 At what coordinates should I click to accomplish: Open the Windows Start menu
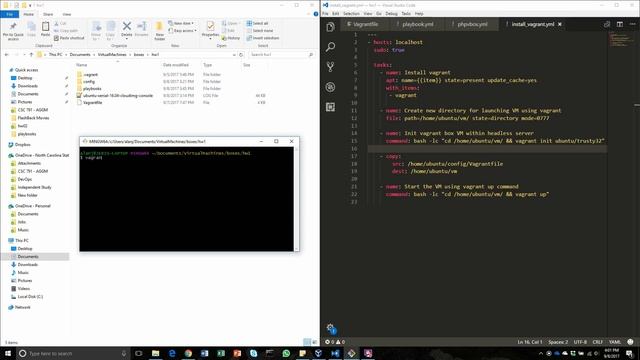(x=8, y=353)
